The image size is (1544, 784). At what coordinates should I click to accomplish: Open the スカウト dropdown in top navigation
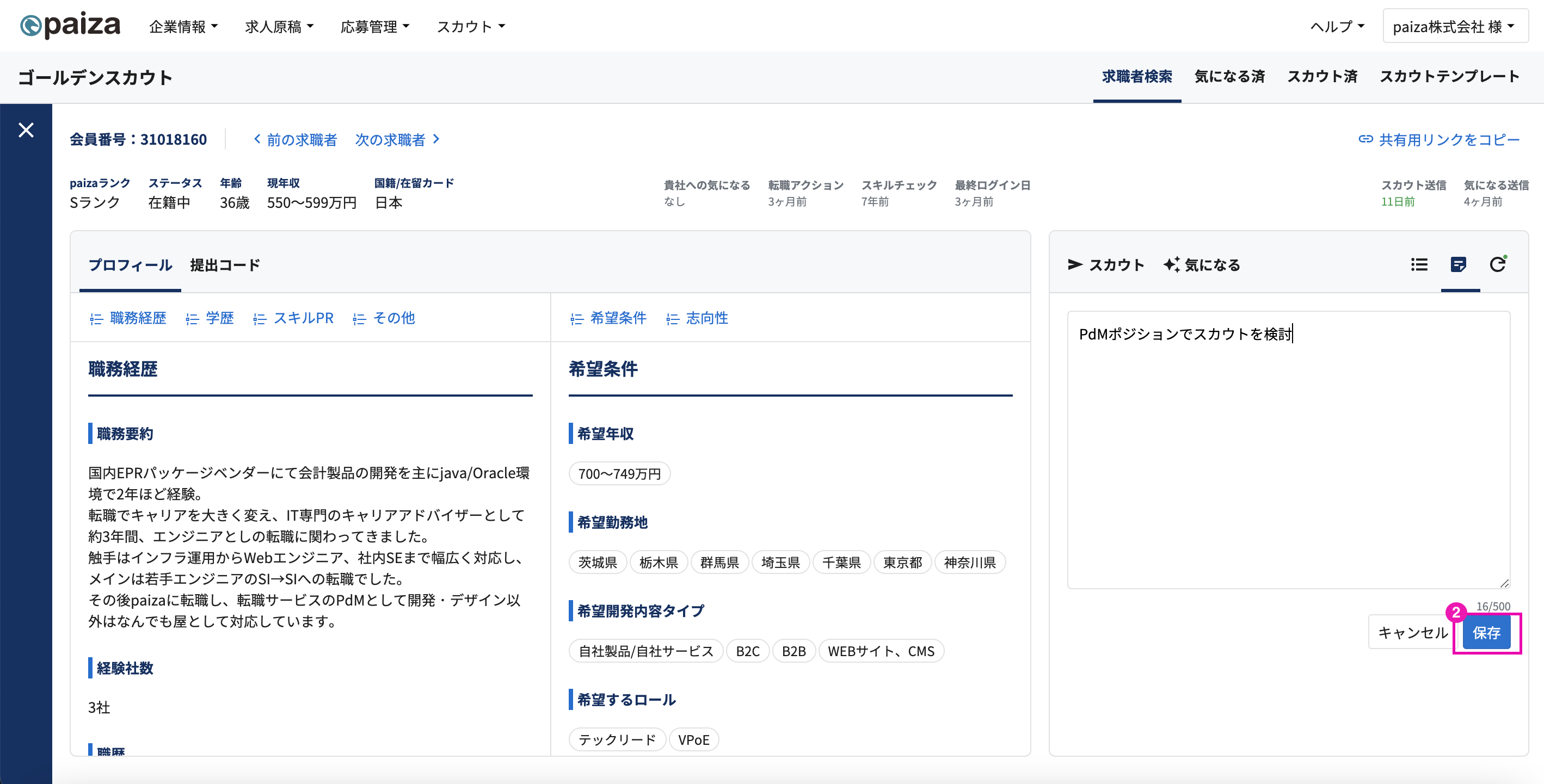click(x=471, y=26)
